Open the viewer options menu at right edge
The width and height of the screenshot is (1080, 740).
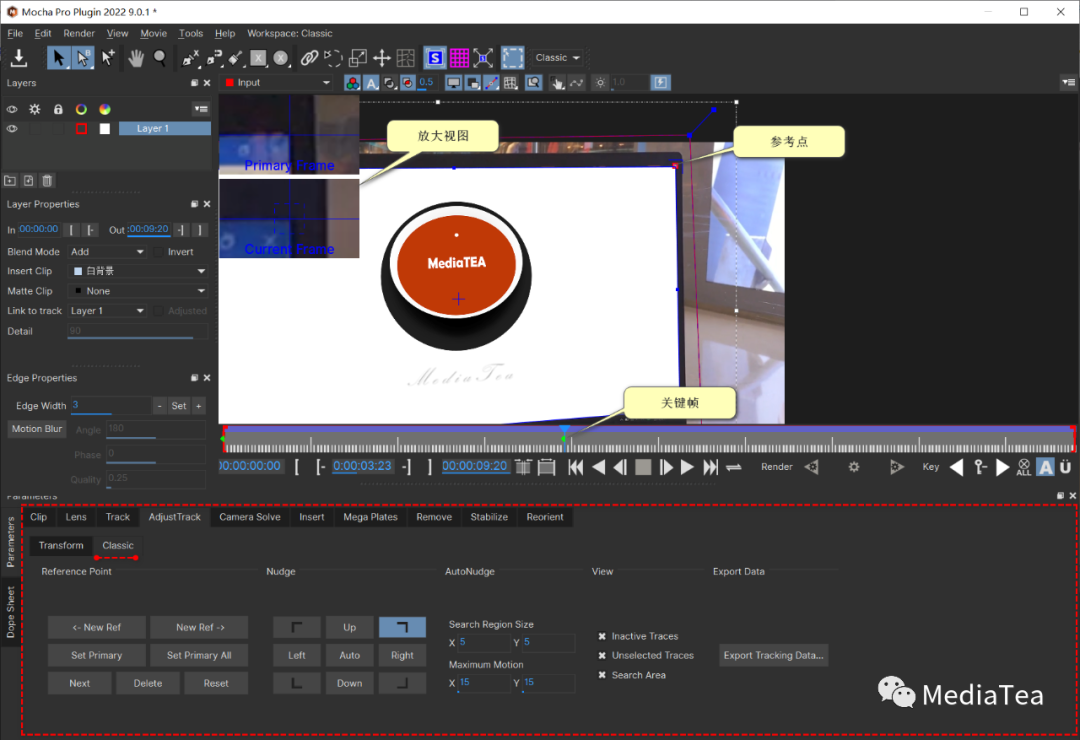tap(1068, 83)
